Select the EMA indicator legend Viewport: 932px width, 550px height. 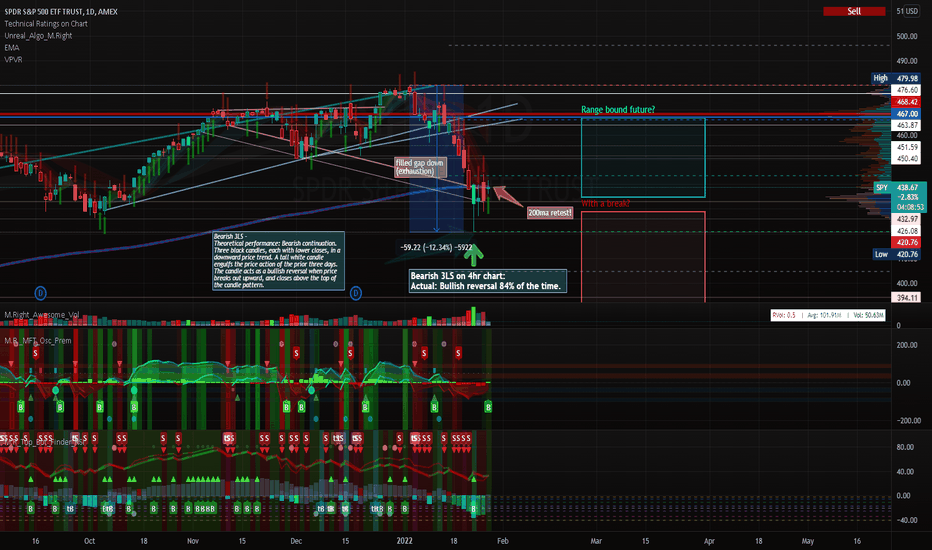coord(11,48)
